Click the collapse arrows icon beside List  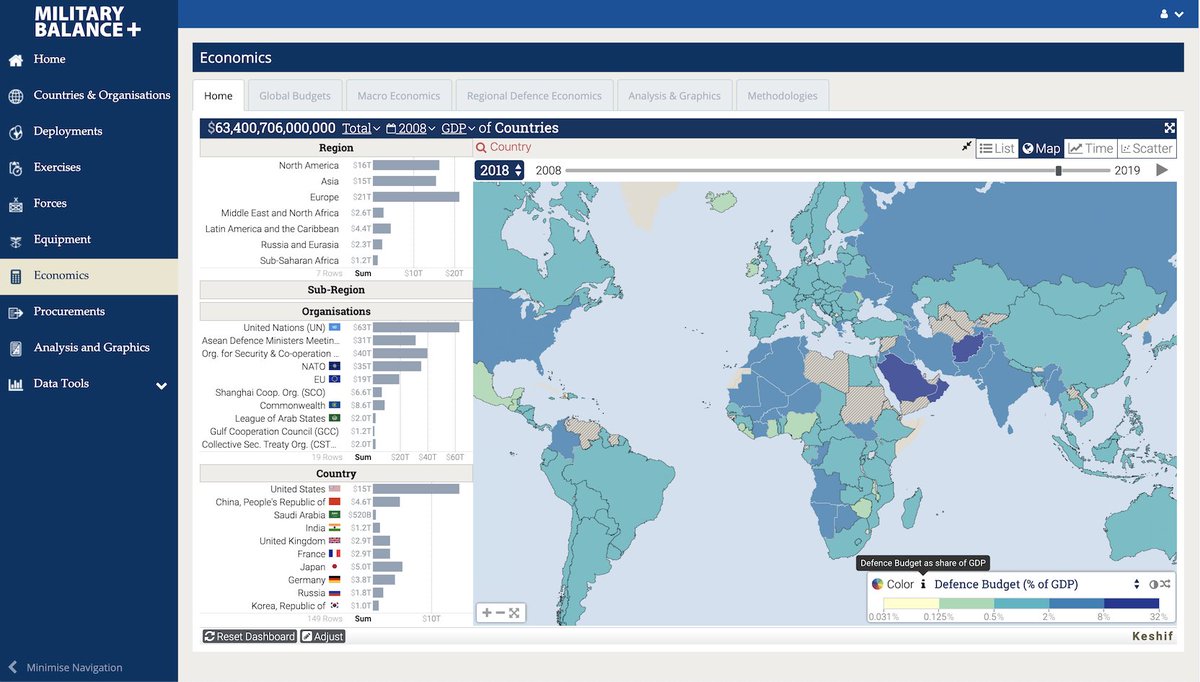point(966,146)
